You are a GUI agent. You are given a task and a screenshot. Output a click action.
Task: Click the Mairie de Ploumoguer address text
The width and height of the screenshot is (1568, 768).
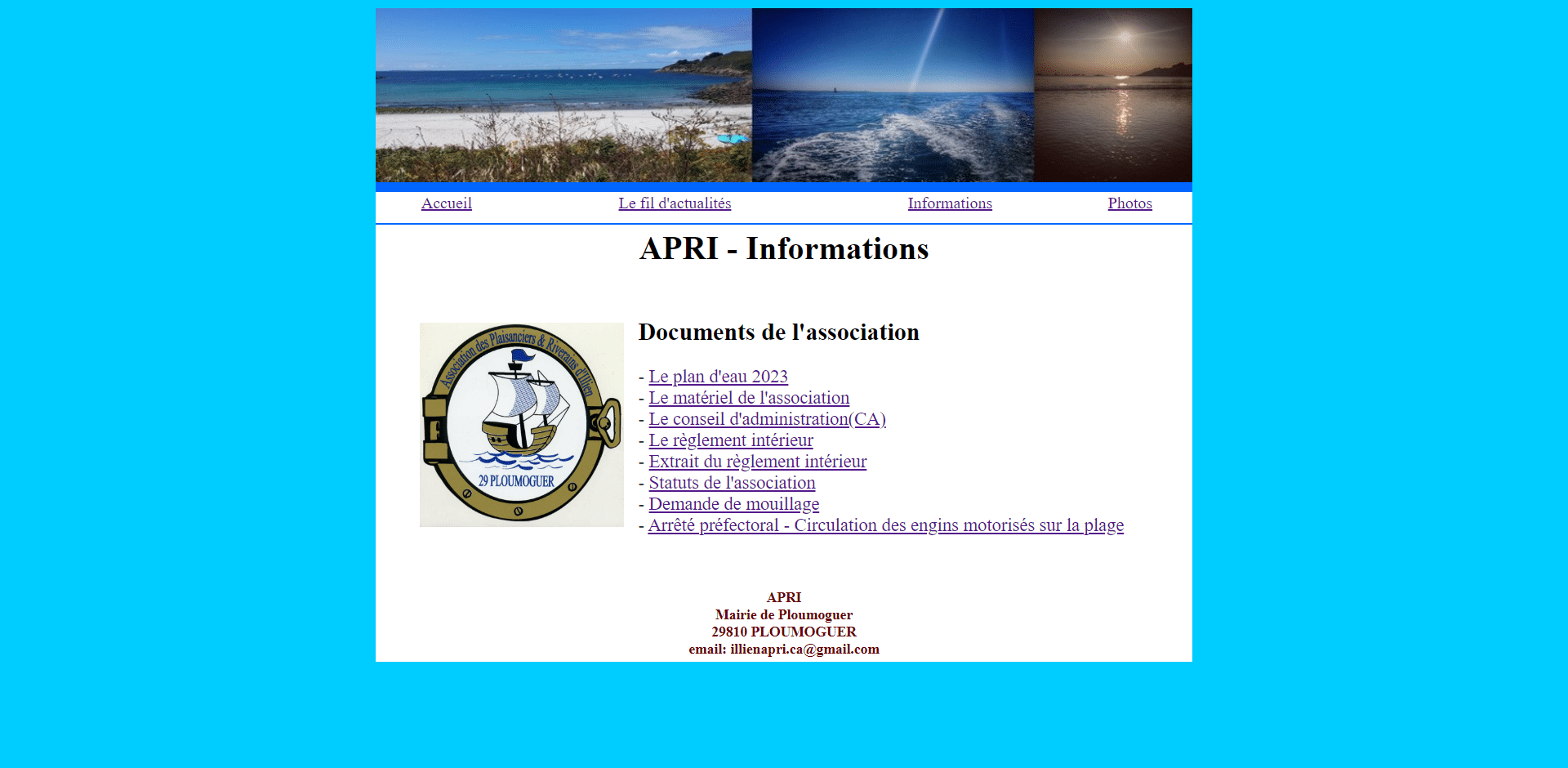point(783,614)
